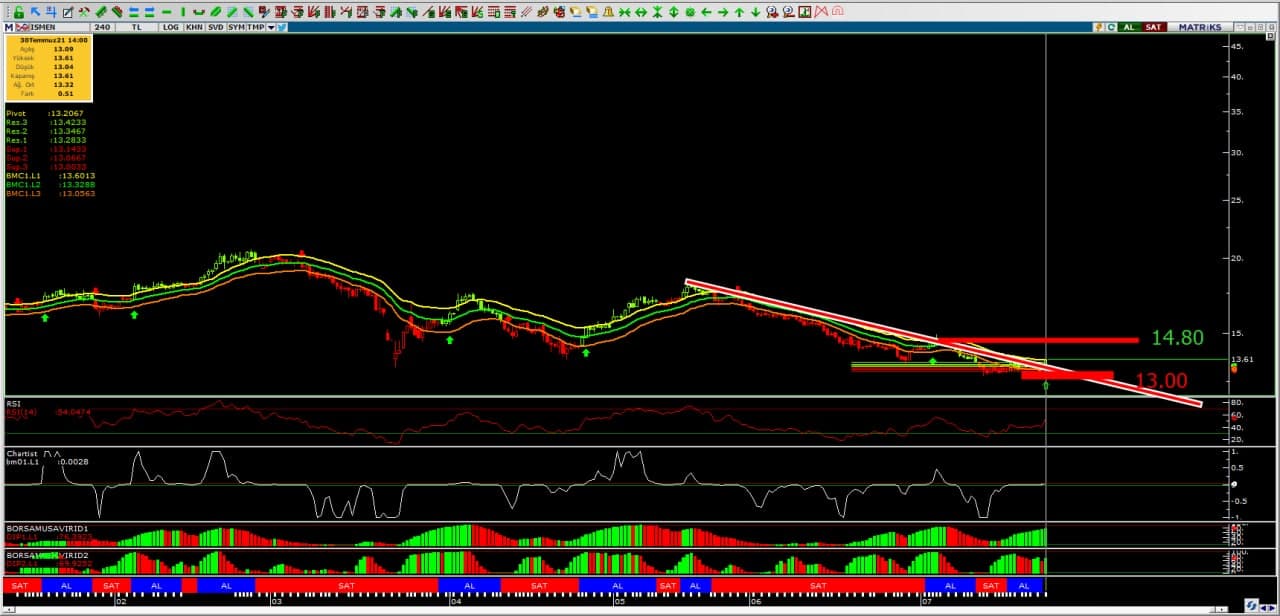Open the Twitter share icon

tap(283, 27)
